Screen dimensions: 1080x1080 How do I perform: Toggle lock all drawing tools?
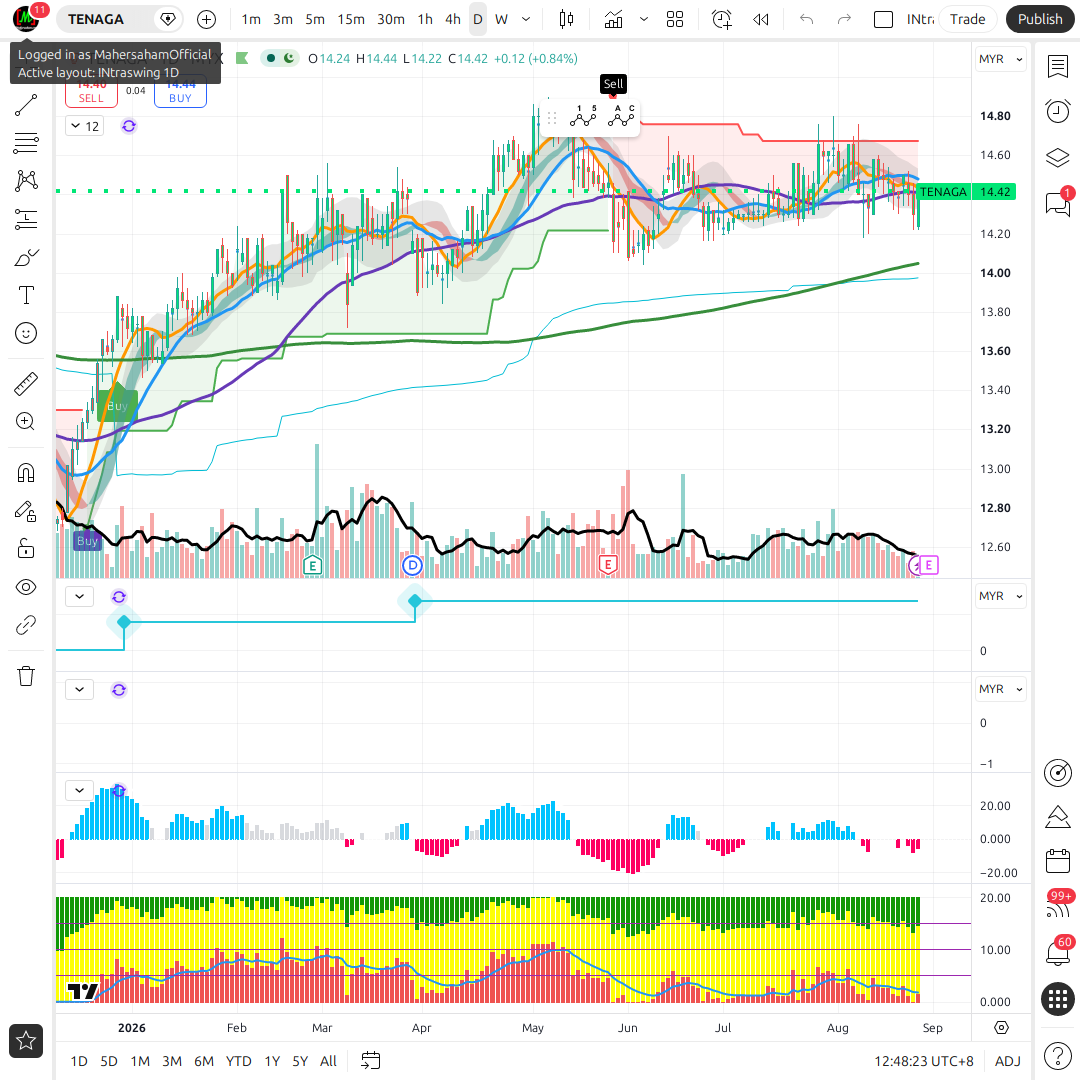[26, 549]
